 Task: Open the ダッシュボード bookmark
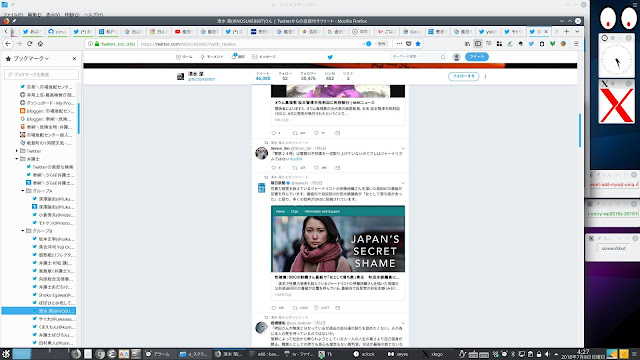tap(47, 103)
